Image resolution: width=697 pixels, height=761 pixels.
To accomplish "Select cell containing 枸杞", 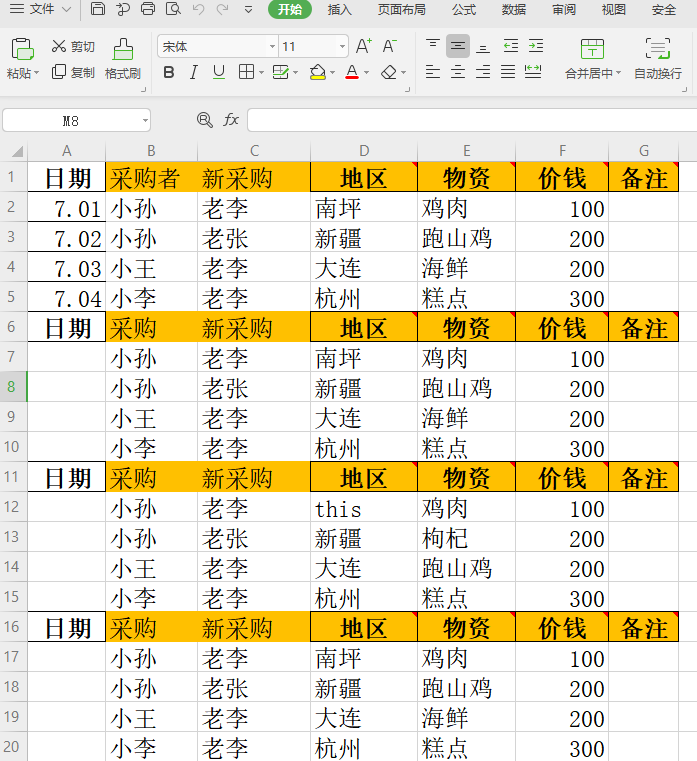I will pyautogui.click(x=466, y=537).
